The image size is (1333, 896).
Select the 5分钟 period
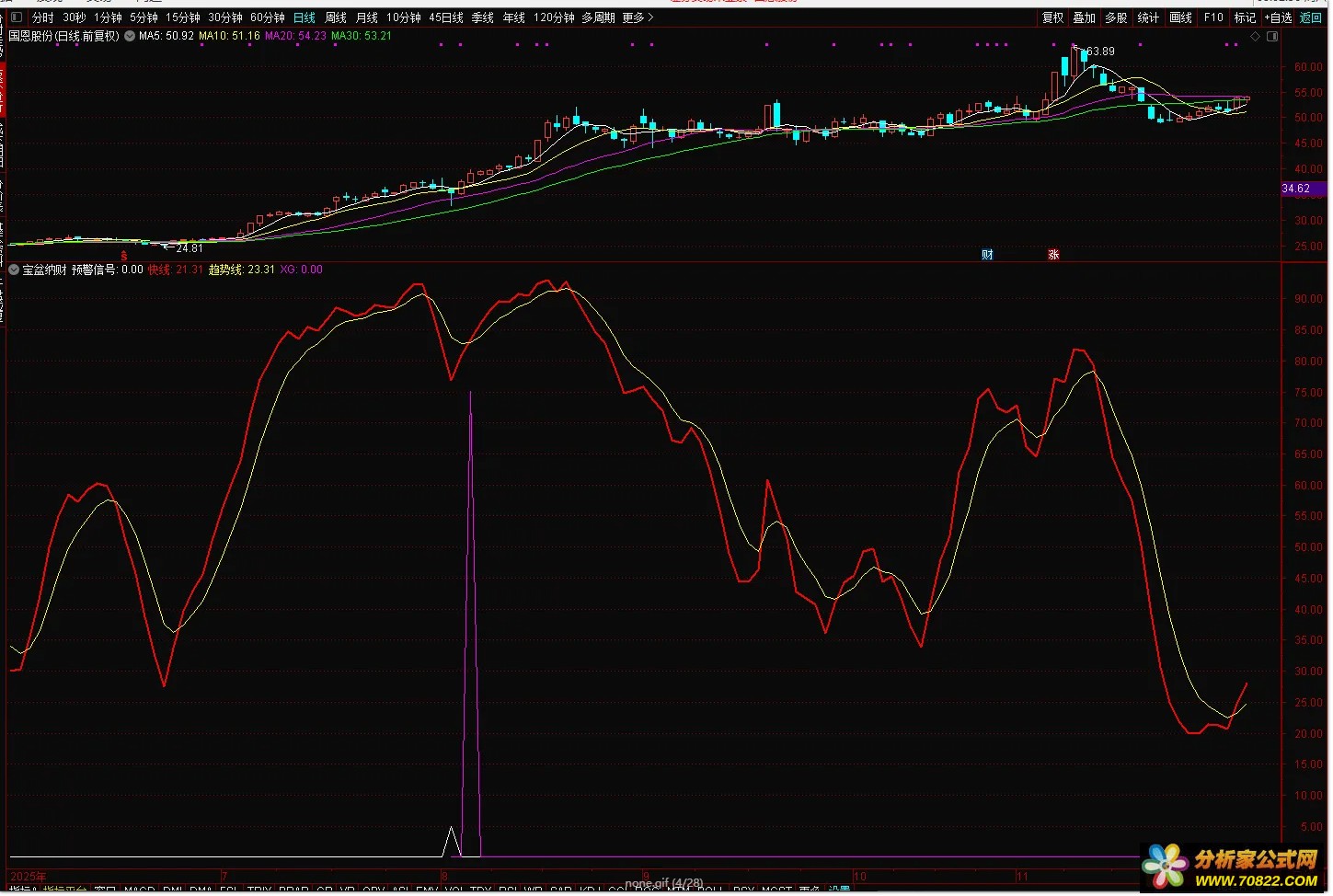pos(144,17)
